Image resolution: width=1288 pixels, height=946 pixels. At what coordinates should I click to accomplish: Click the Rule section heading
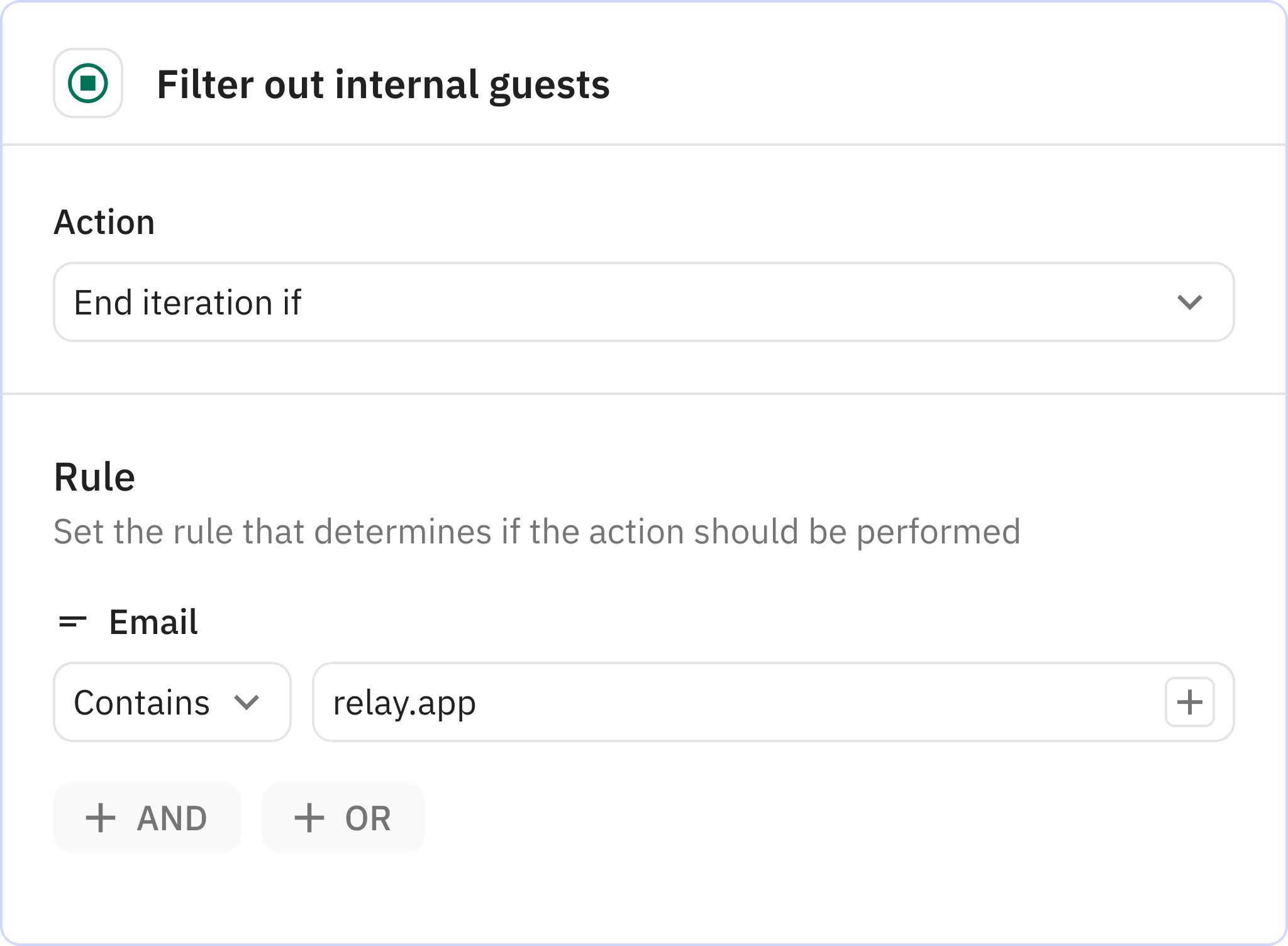94,476
